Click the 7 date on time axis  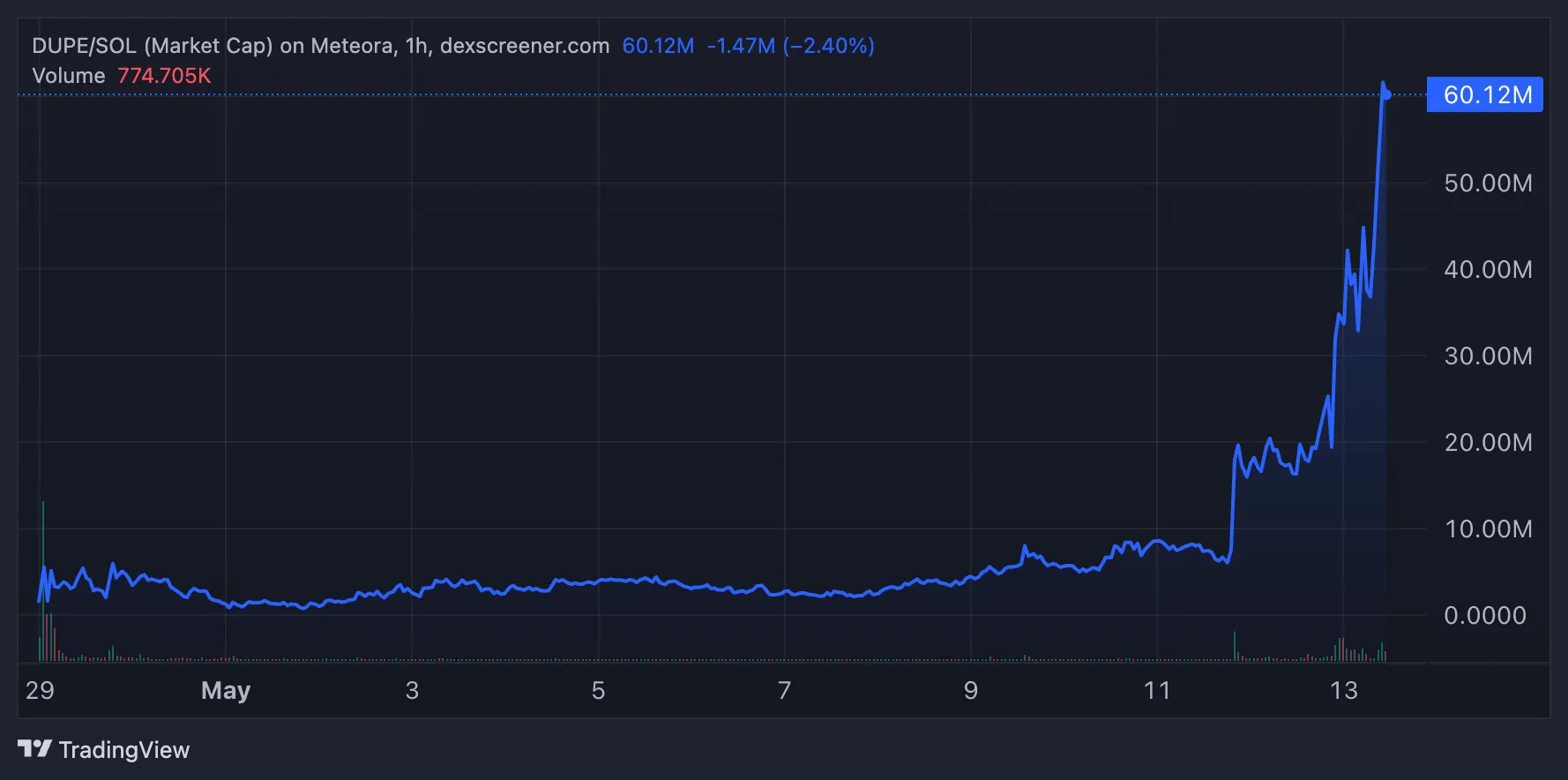pyautogui.click(x=784, y=690)
